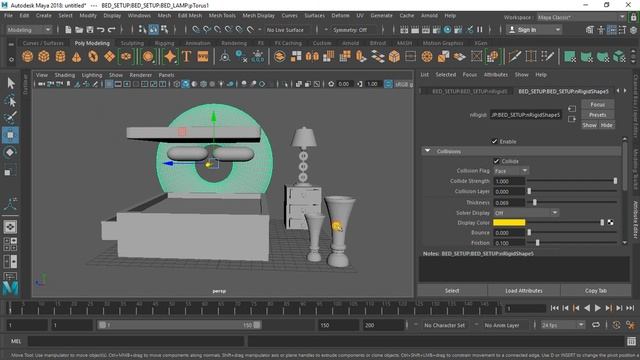Viewport: 640px width, 360px height.
Task: Switch to the Sculpting shelf tab
Action: click(132, 43)
